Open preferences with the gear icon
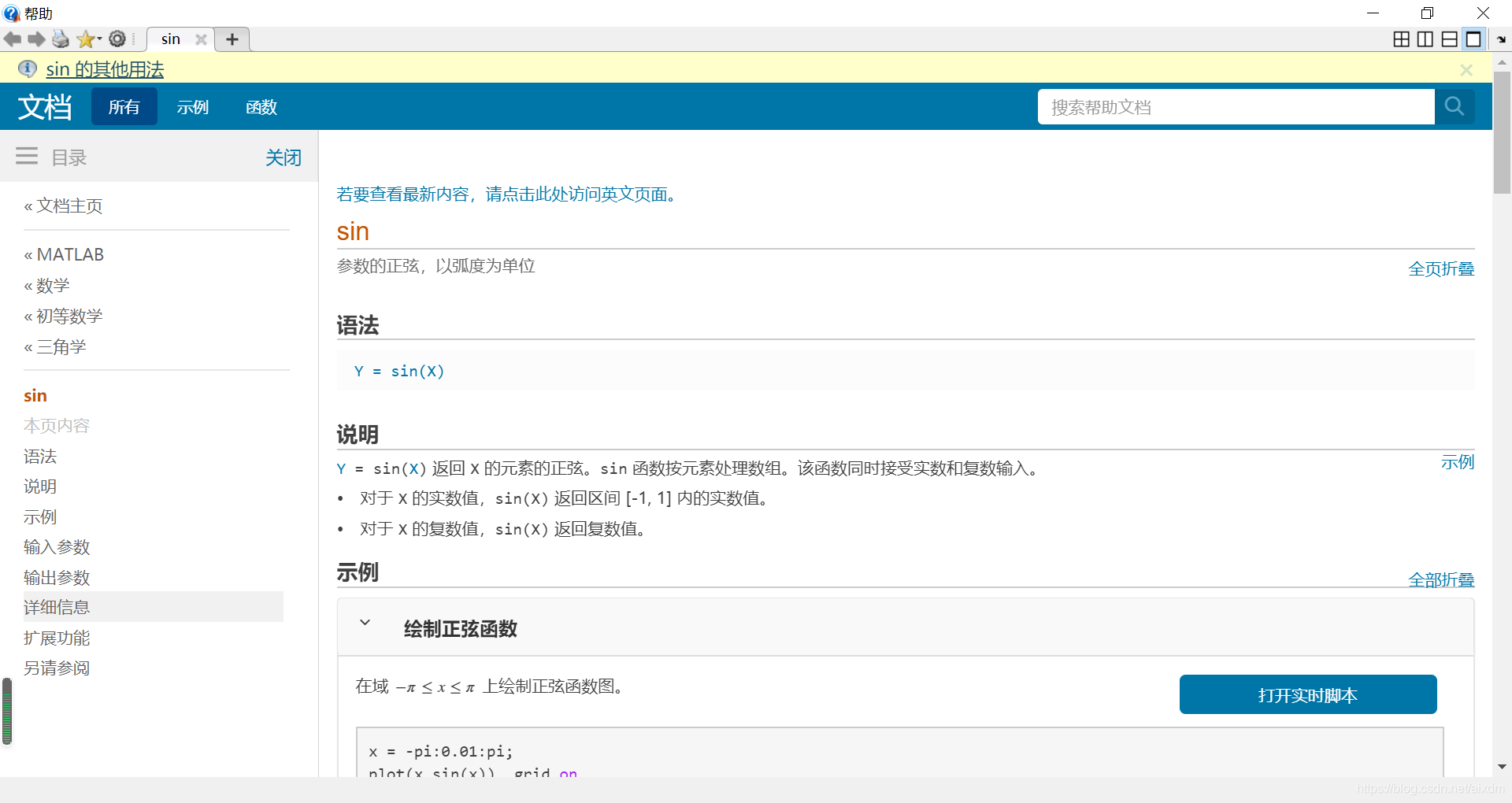Viewport: 1512px width, 803px height. pyautogui.click(x=117, y=39)
